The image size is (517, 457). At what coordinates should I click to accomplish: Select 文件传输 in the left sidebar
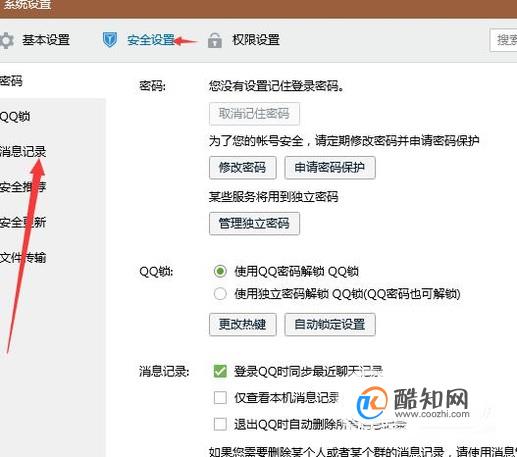23,258
